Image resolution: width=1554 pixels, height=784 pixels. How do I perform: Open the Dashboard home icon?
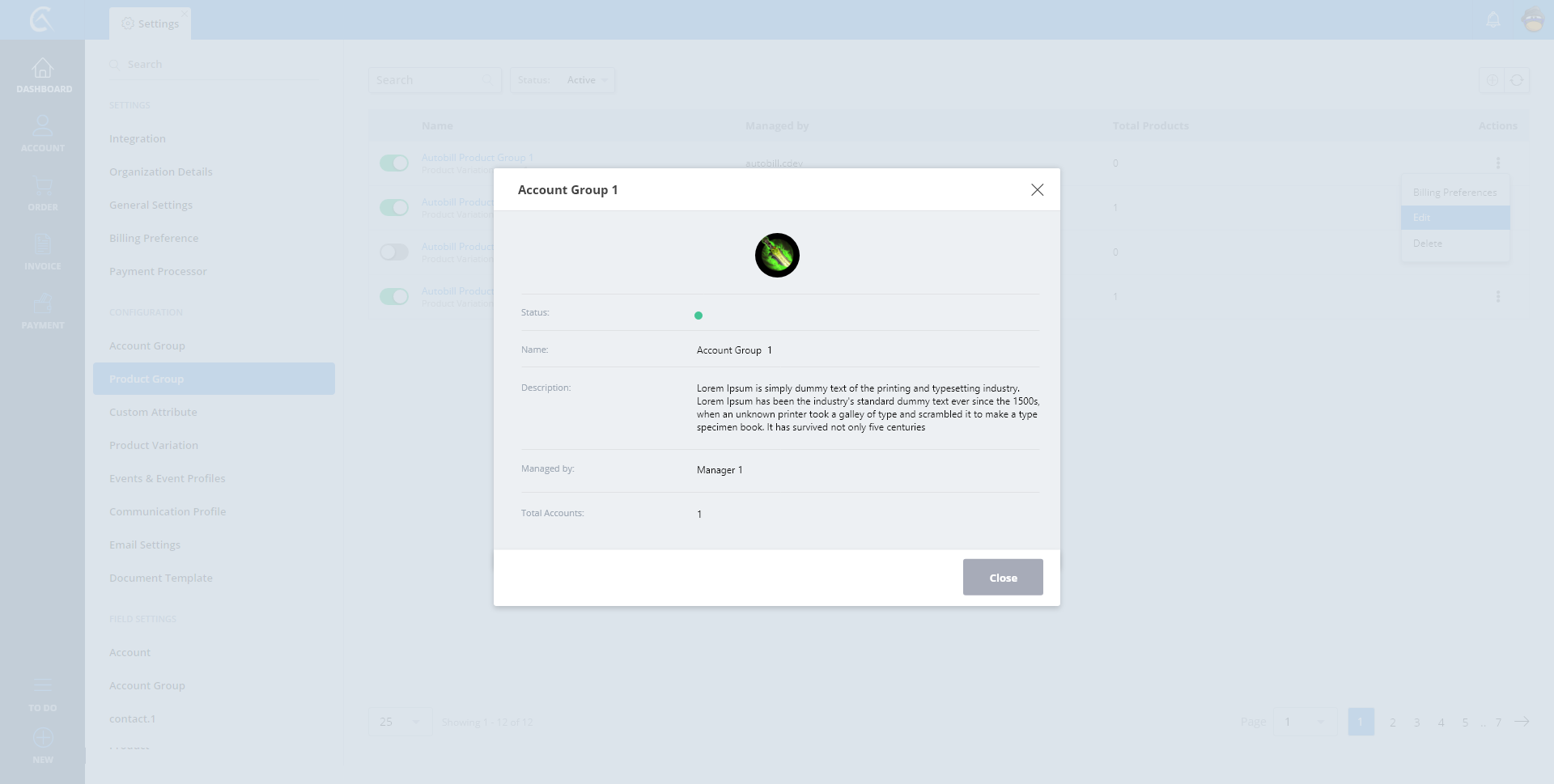point(43,69)
